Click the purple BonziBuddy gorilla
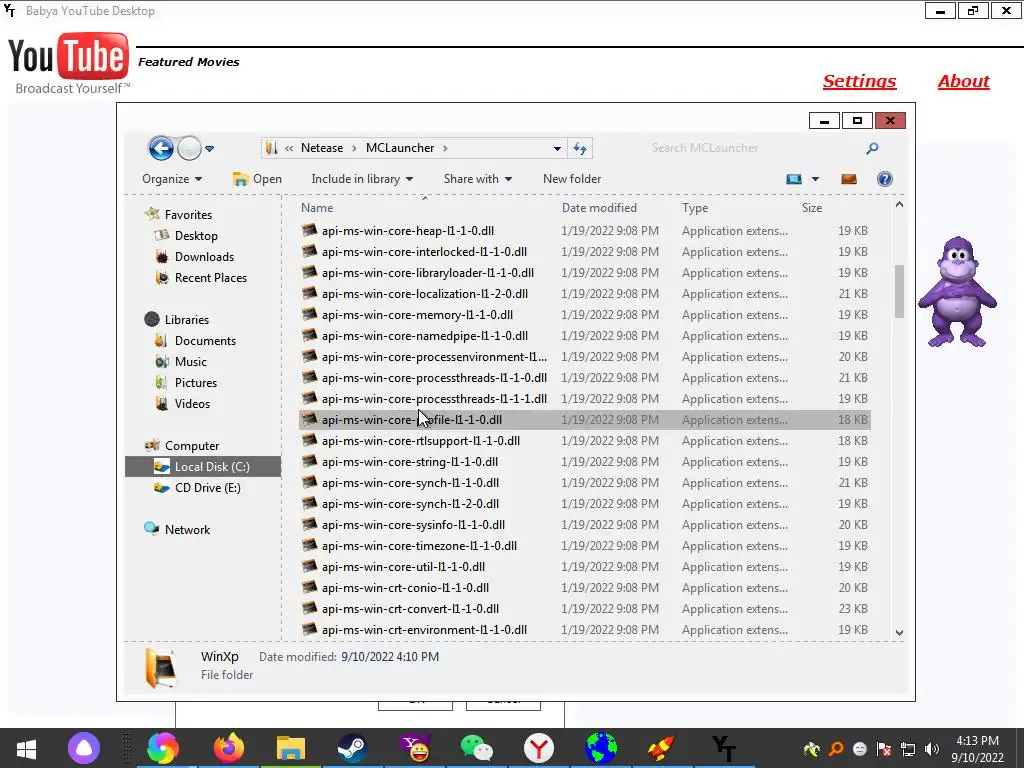This screenshot has height=768, width=1024. pos(957,292)
